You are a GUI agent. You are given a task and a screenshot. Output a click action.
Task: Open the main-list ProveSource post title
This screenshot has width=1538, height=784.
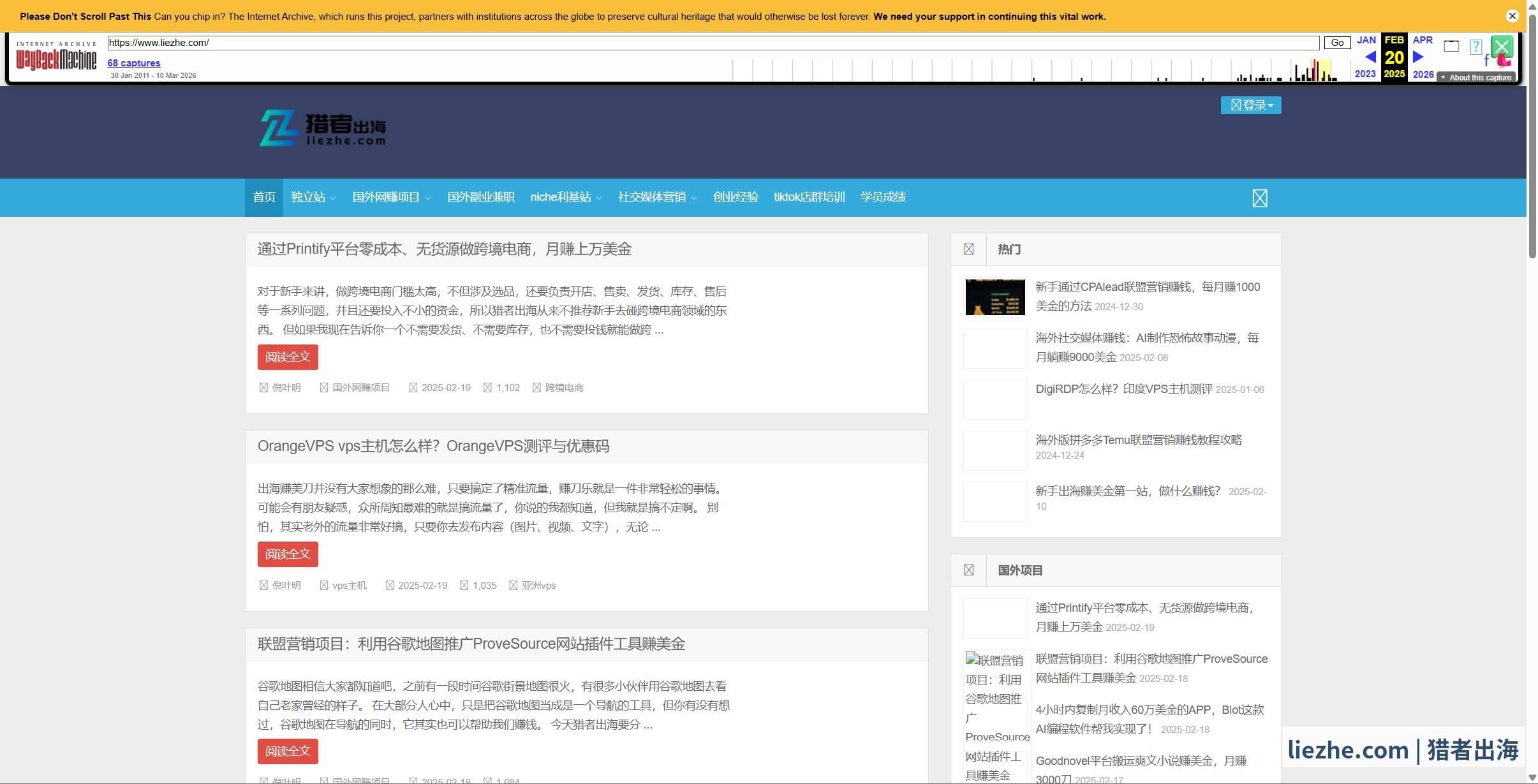click(471, 644)
